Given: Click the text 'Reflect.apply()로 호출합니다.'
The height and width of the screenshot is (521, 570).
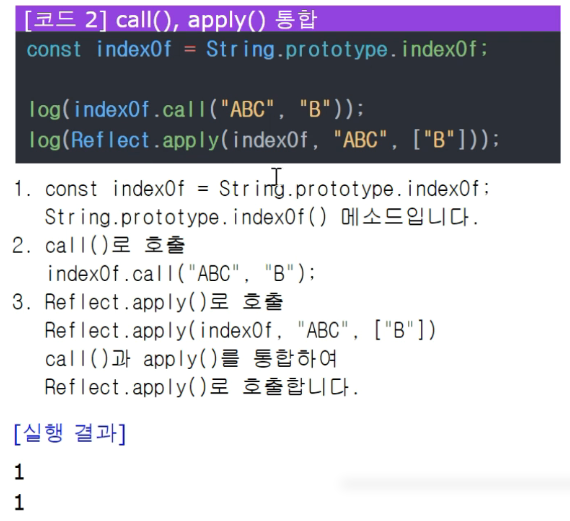Looking at the screenshot, I should 202,387.
